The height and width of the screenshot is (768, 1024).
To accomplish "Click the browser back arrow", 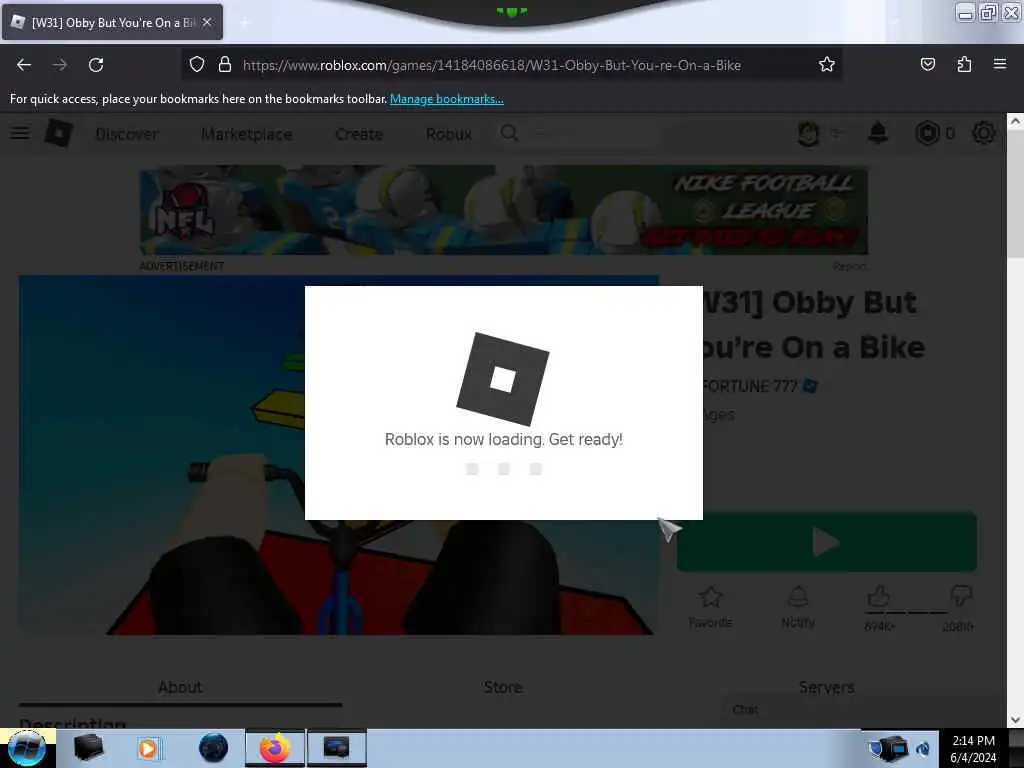I will [x=24, y=65].
